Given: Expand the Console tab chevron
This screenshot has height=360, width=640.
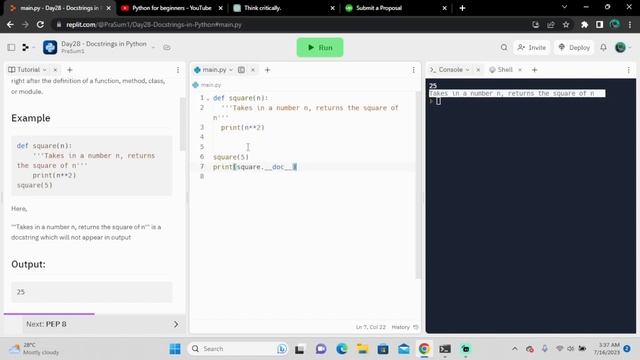Looking at the screenshot, I should click(x=467, y=70).
